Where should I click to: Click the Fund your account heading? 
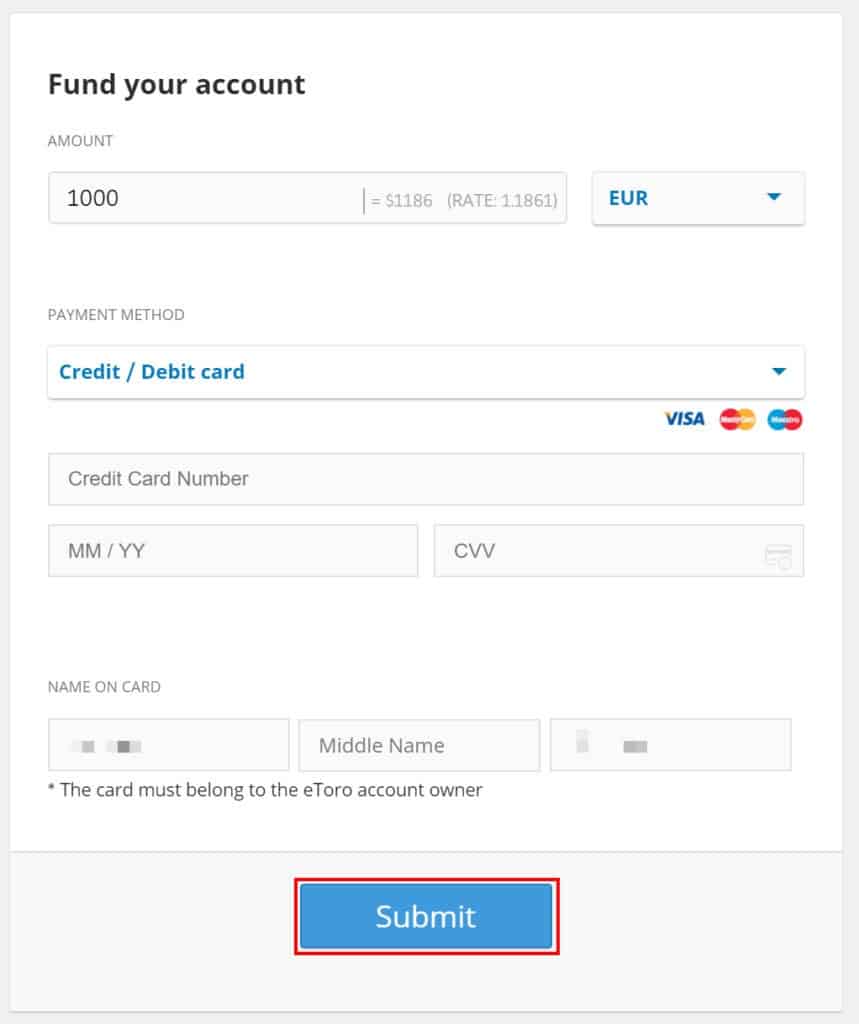176,85
